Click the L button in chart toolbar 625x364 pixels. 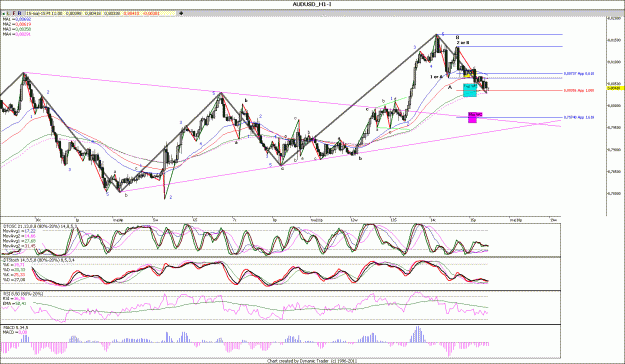pyautogui.click(x=8, y=13)
